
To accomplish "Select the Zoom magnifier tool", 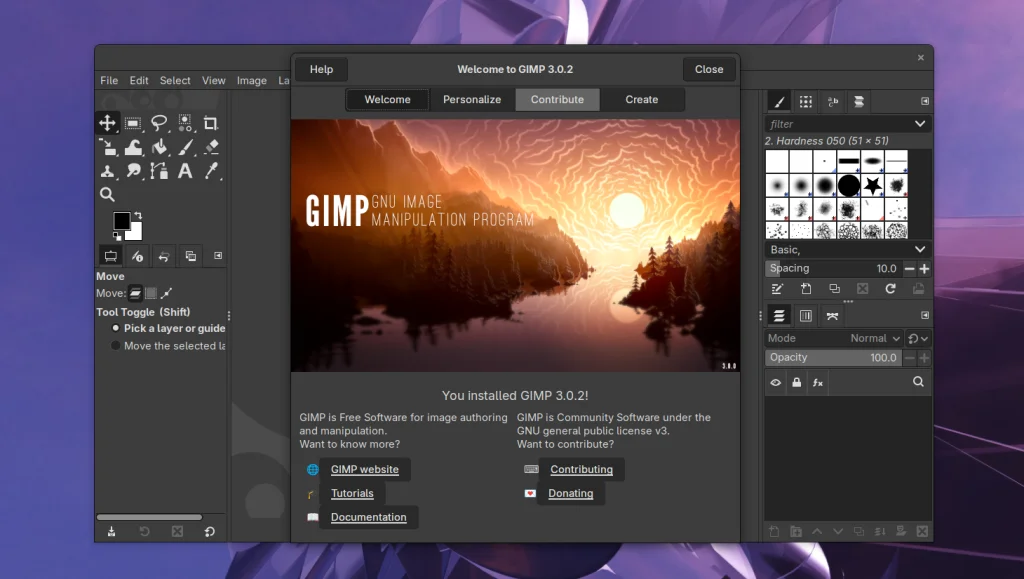I will (x=107, y=194).
